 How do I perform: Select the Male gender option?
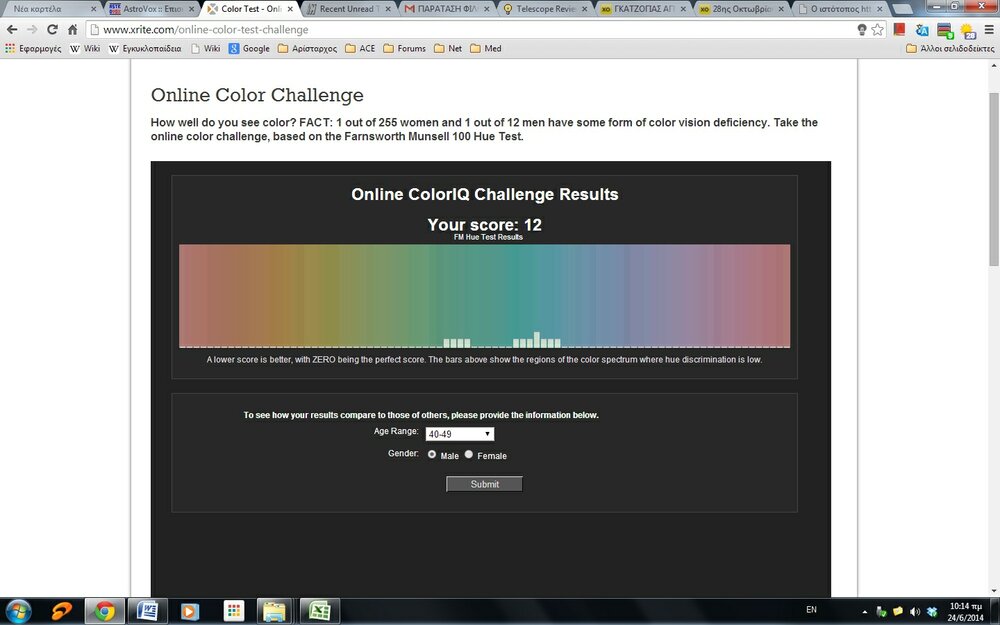pos(432,454)
